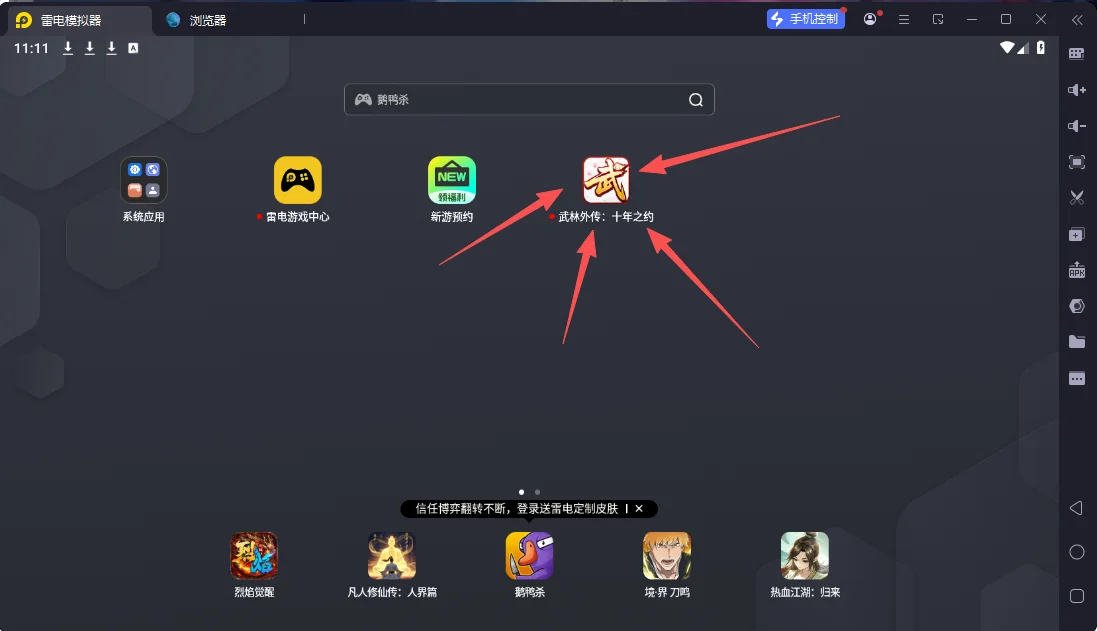Open the 烈焰觉醒 game icon

click(254, 556)
